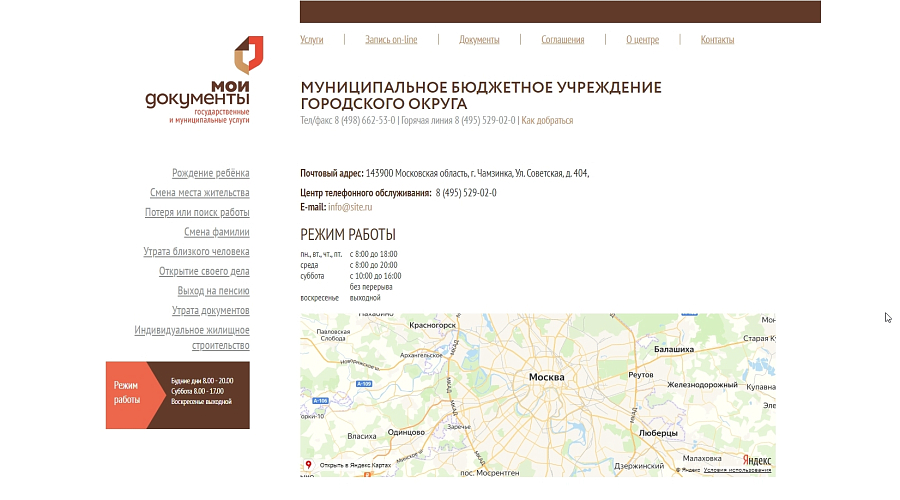Open the Смена фамилии link
900x500 pixels.
tap(217, 232)
